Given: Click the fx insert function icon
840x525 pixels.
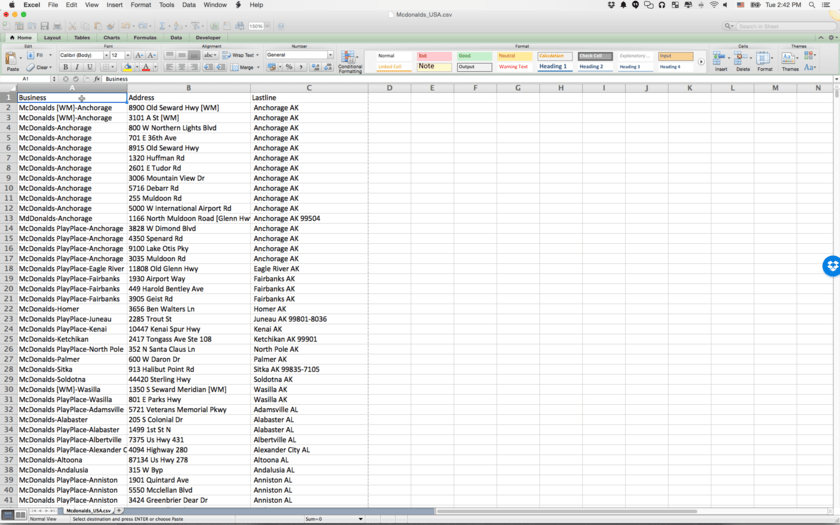Looking at the screenshot, I should tap(97, 79).
